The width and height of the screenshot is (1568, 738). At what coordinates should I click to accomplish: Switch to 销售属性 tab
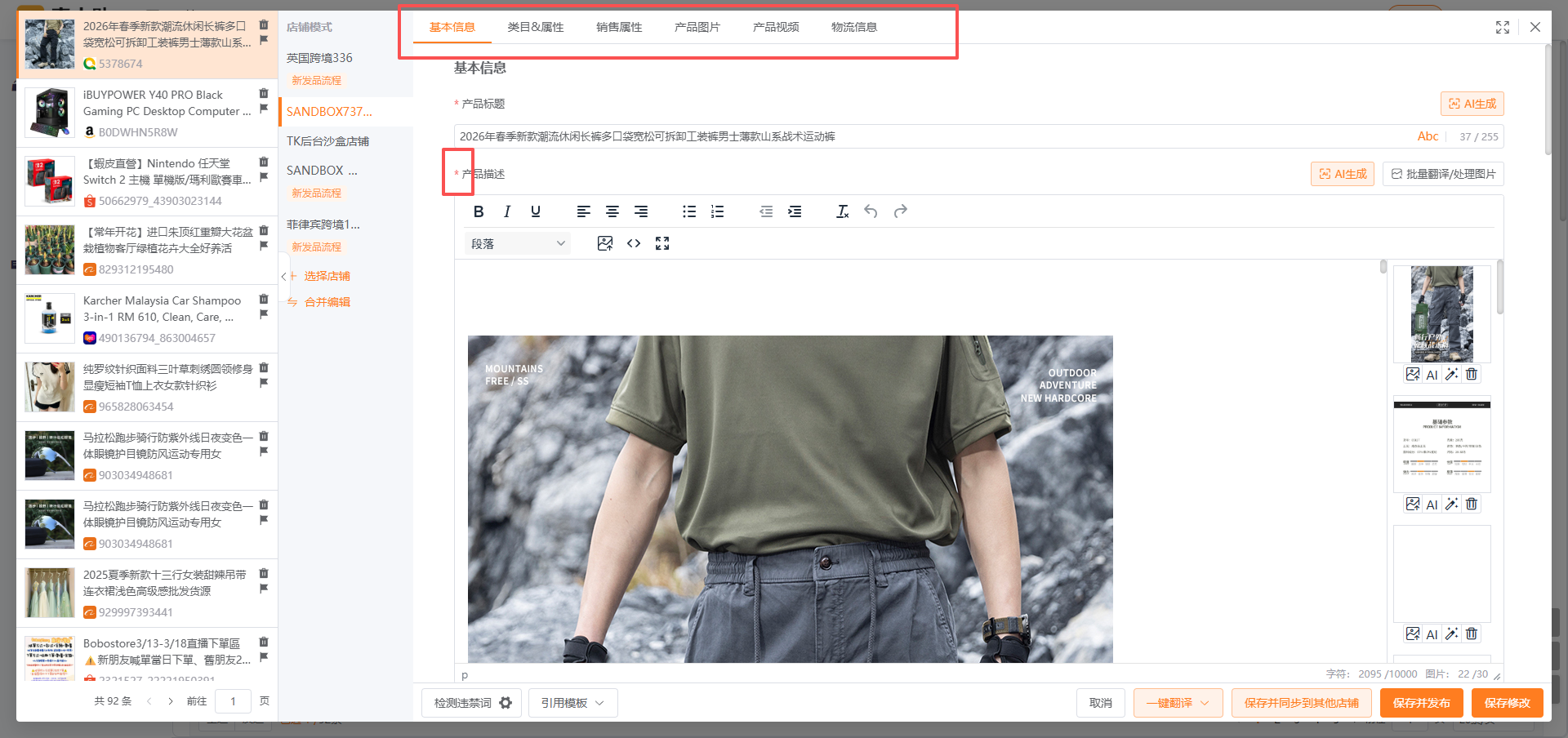(619, 27)
